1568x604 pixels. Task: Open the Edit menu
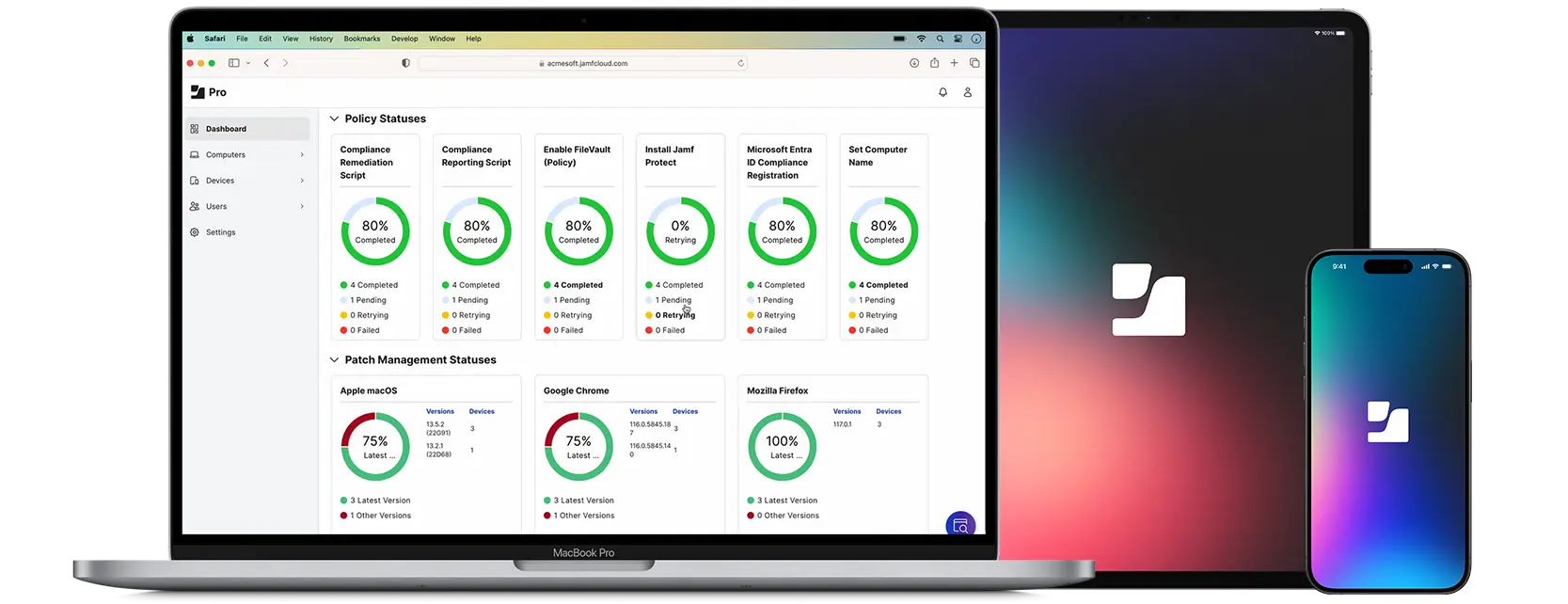[x=265, y=39]
